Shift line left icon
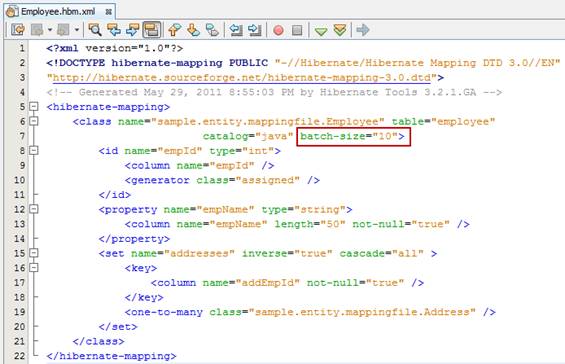This screenshot has width=565, height=364. (x=236, y=30)
